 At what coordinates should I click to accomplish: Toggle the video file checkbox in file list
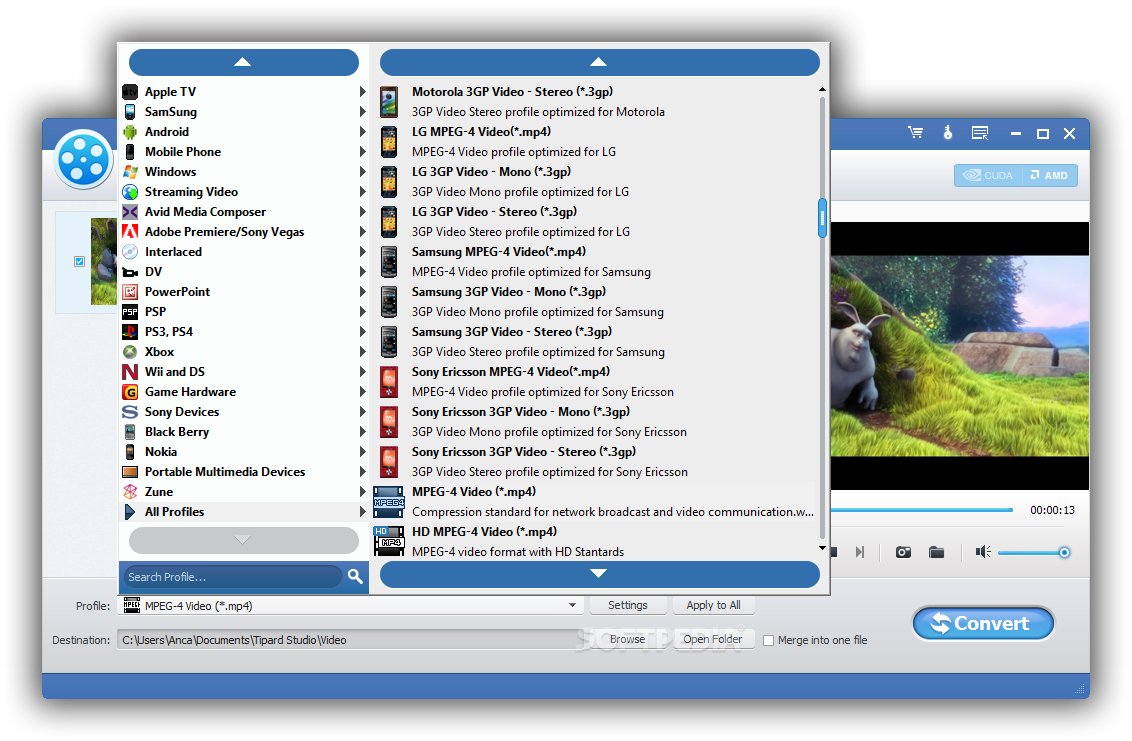(x=79, y=261)
